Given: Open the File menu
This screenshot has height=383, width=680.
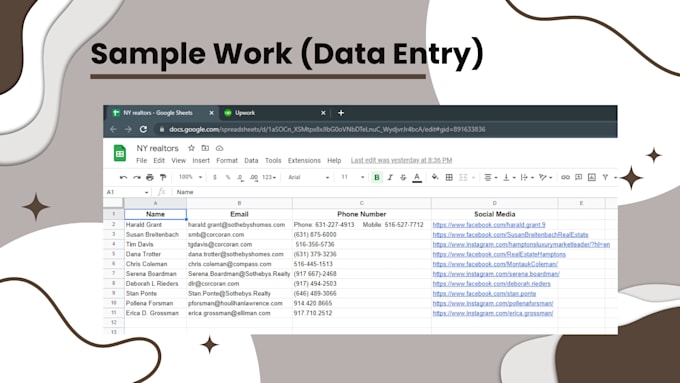Looking at the screenshot, I should click(141, 160).
